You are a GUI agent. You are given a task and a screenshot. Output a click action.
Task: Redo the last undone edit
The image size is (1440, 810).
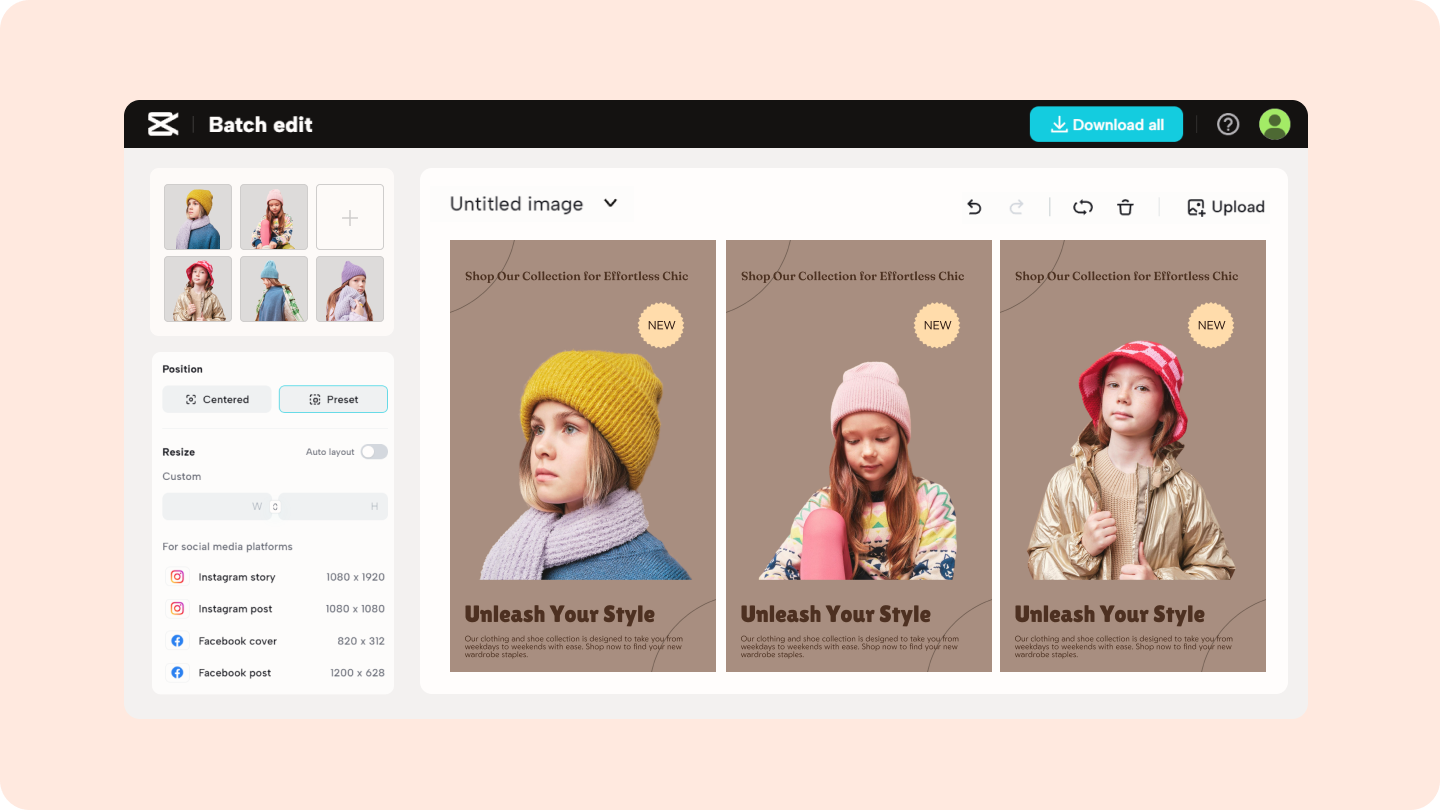coord(1016,207)
